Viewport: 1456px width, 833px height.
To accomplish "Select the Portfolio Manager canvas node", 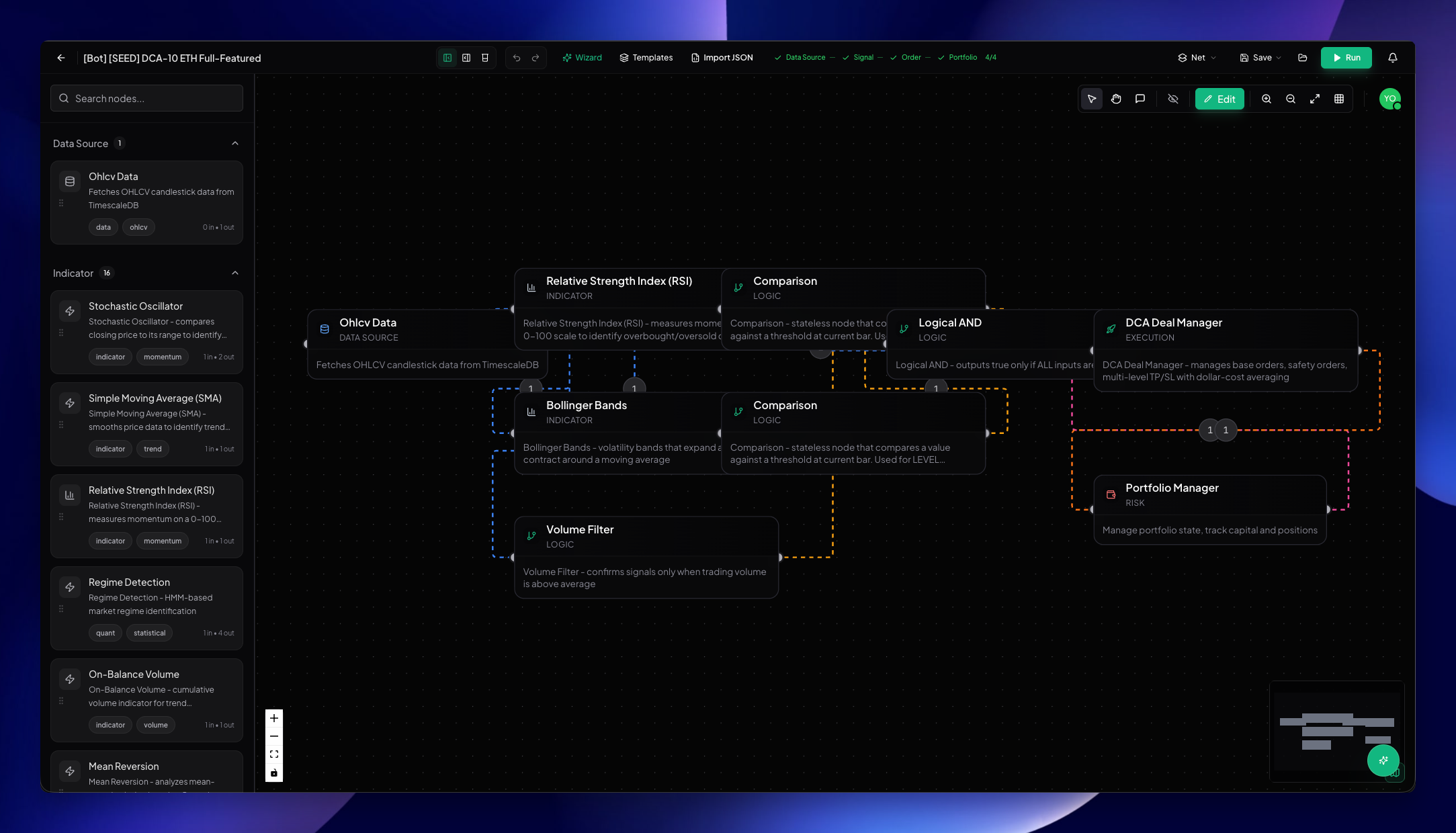I will click(x=1209, y=509).
